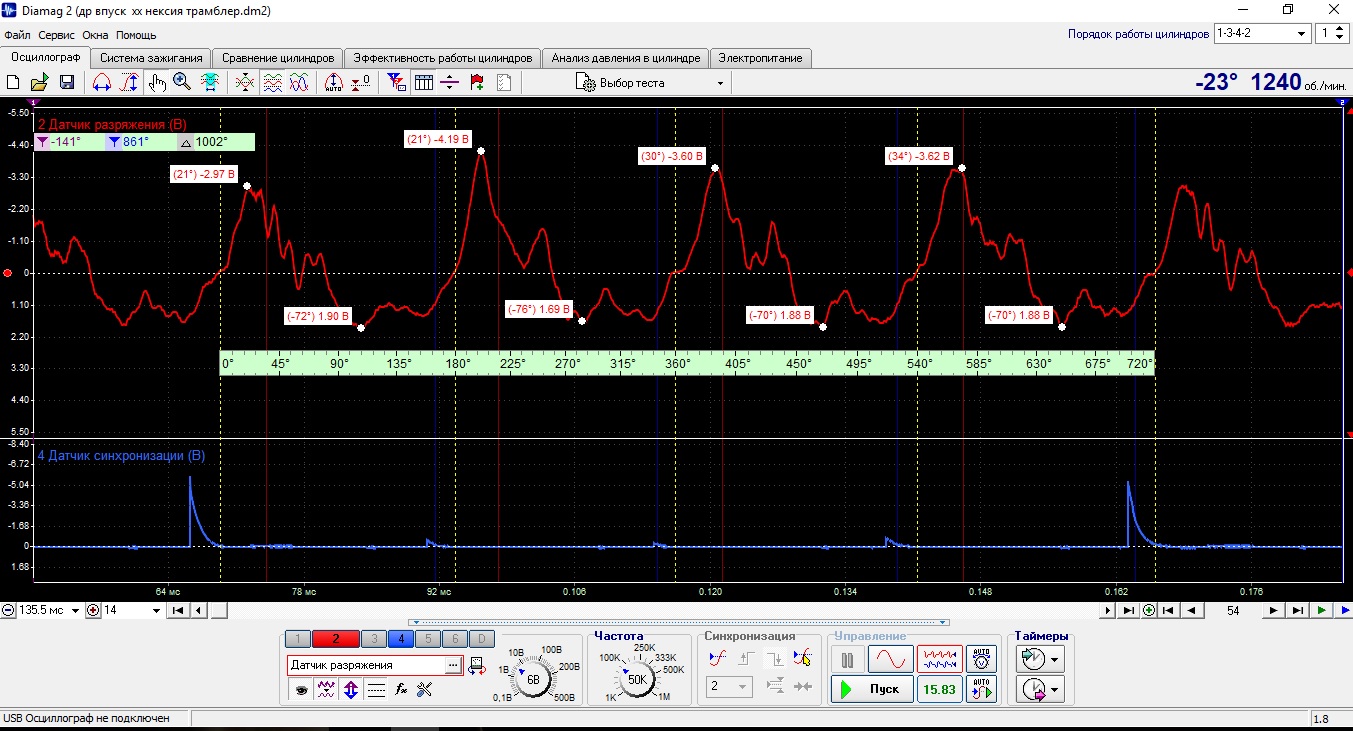The image size is (1353, 731).
Task: Expand the second timer dropdown arrow
Action: [x=1054, y=690]
